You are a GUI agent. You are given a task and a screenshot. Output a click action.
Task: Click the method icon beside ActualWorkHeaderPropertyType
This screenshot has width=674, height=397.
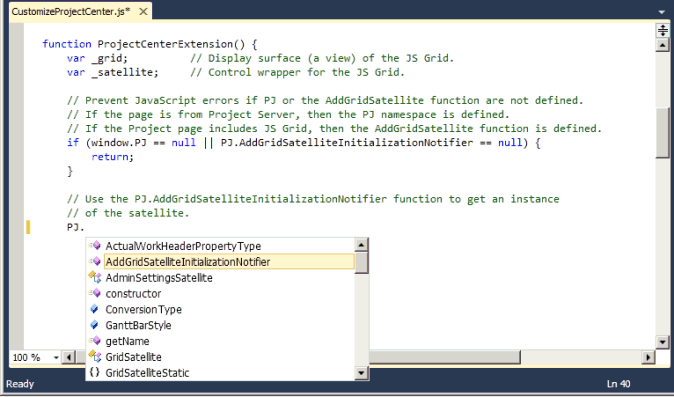point(95,246)
